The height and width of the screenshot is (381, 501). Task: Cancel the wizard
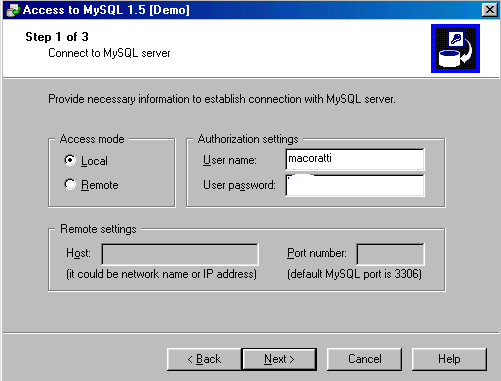(x=364, y=359)
